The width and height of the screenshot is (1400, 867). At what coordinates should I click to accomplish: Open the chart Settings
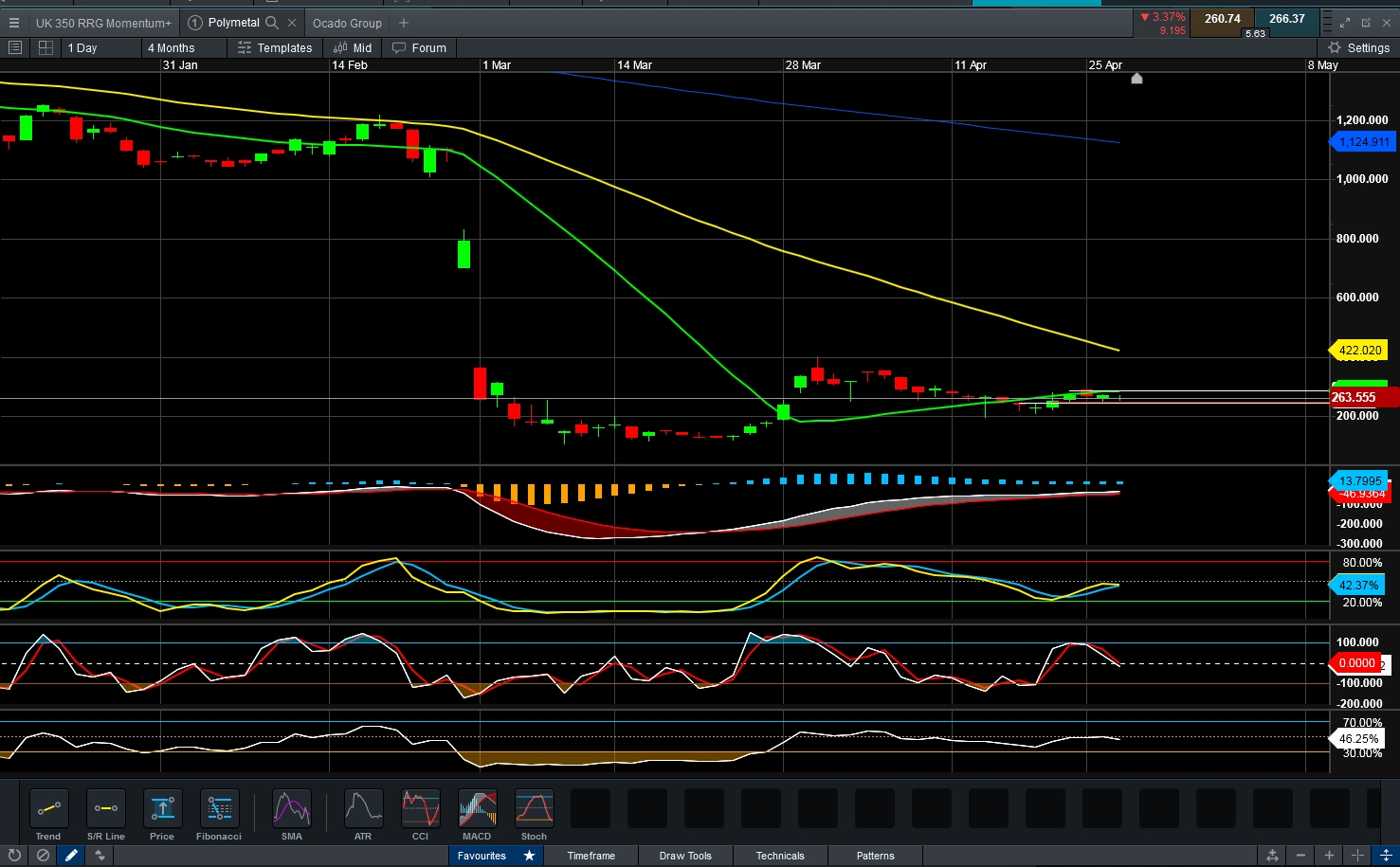click(x=1358, y=47)
